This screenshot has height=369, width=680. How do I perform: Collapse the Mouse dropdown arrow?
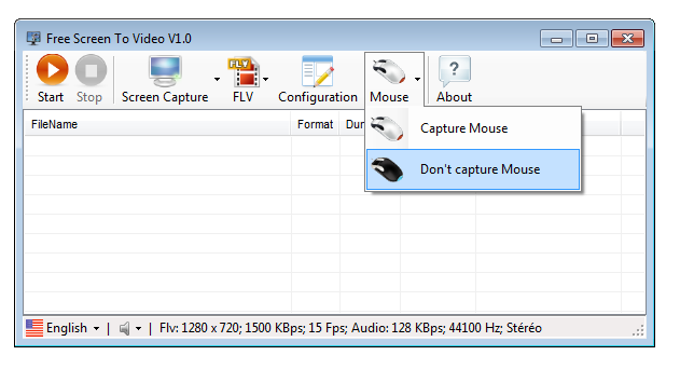[417, 79]
